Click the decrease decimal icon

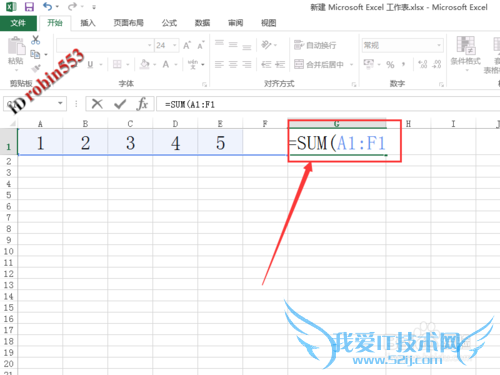[x=437, y=64]
